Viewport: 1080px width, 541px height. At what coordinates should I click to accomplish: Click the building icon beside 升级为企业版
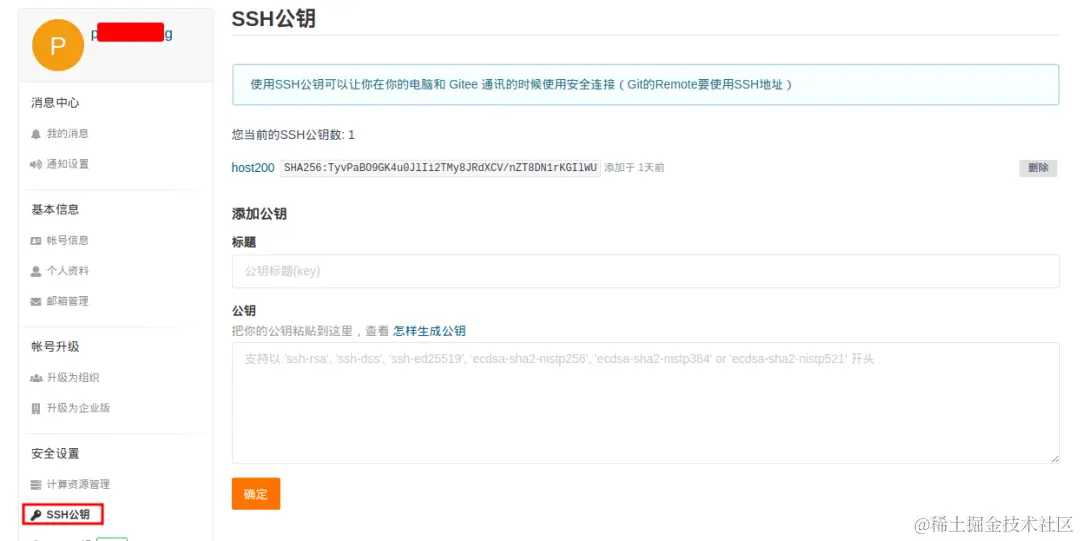click(x=36, y=408)
